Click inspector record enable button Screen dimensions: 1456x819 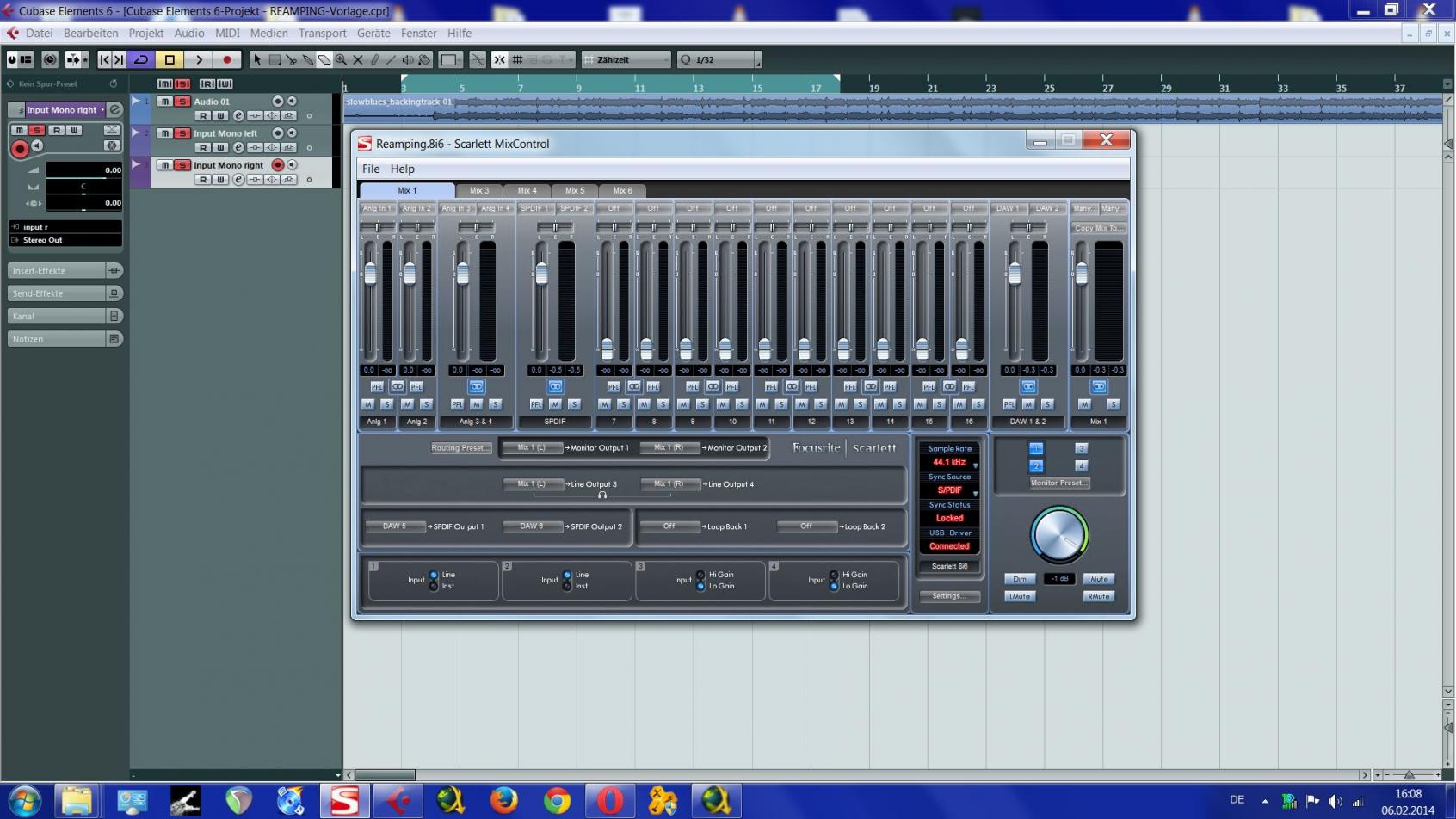19,149
